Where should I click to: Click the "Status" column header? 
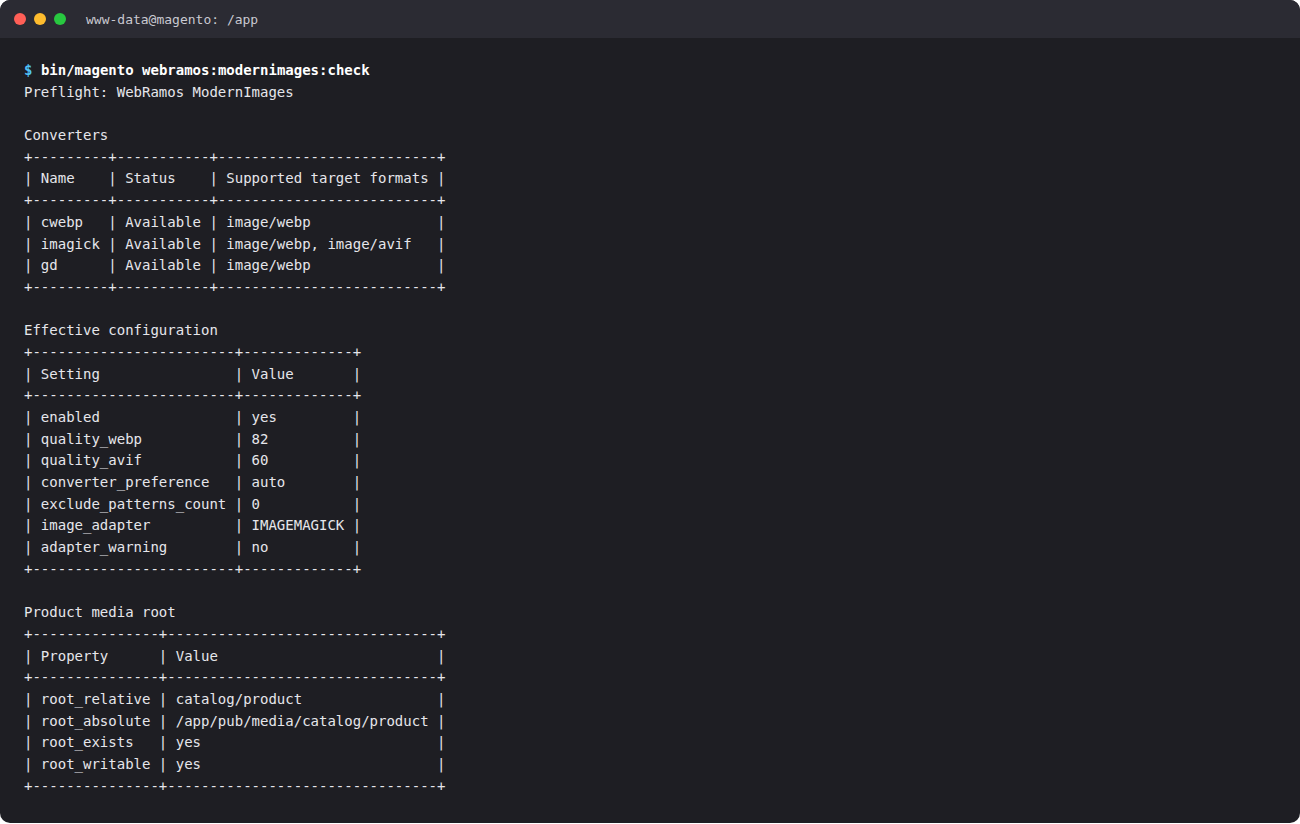point(150,178)
